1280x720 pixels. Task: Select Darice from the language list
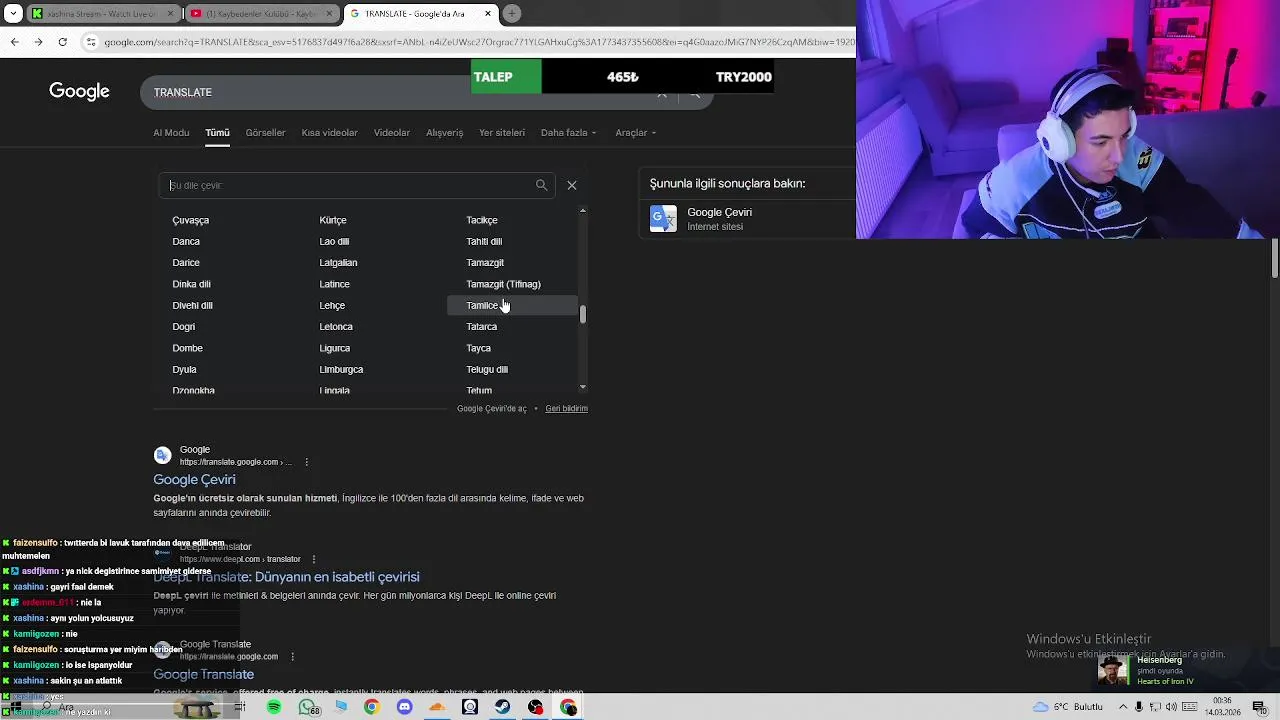[186, 263]
